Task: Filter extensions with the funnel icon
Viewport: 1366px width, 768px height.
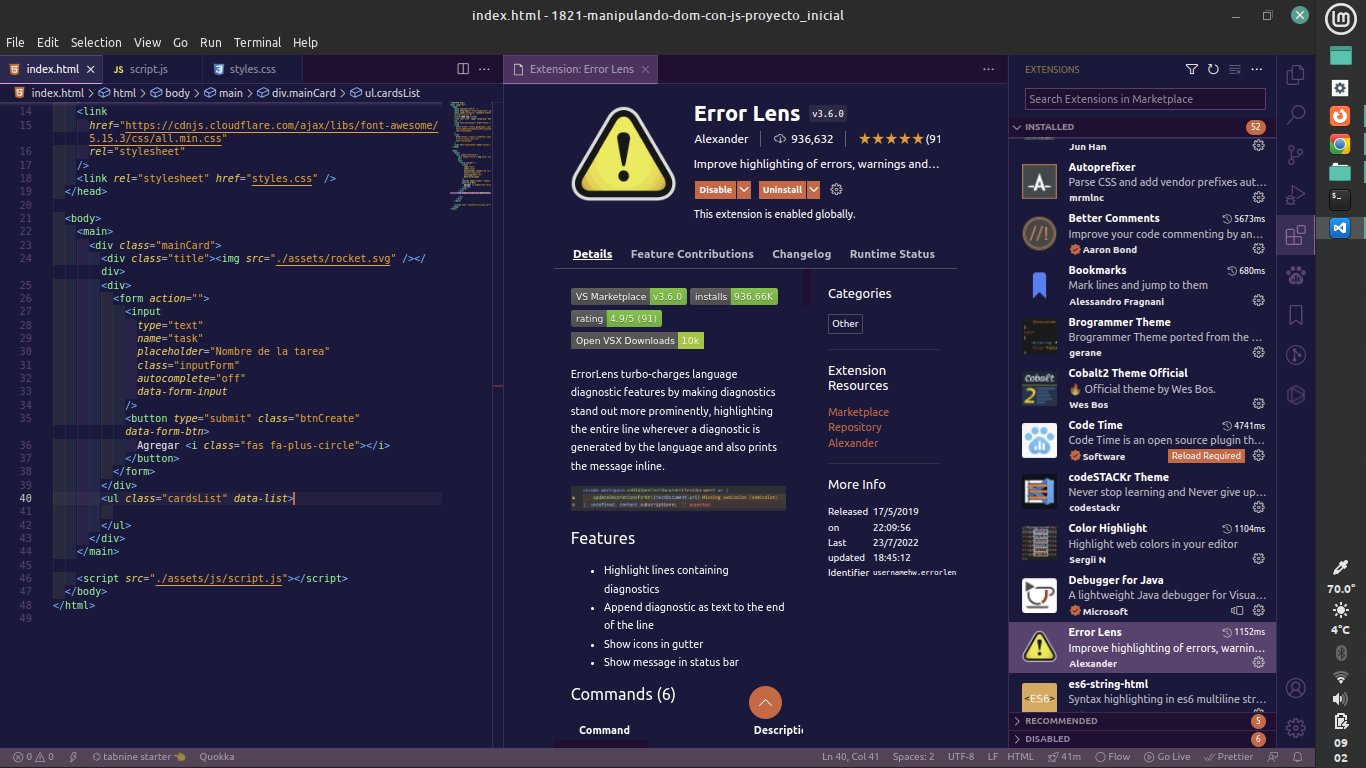Action: click(1191, 70)
